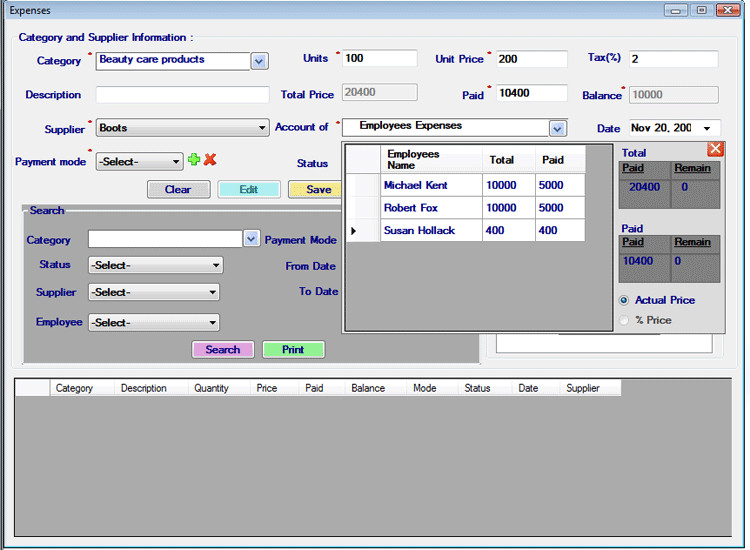Screen dimensions: 750x550
Task: Click Michael Kent's Paid cell 5000
Action: [560, 185]
